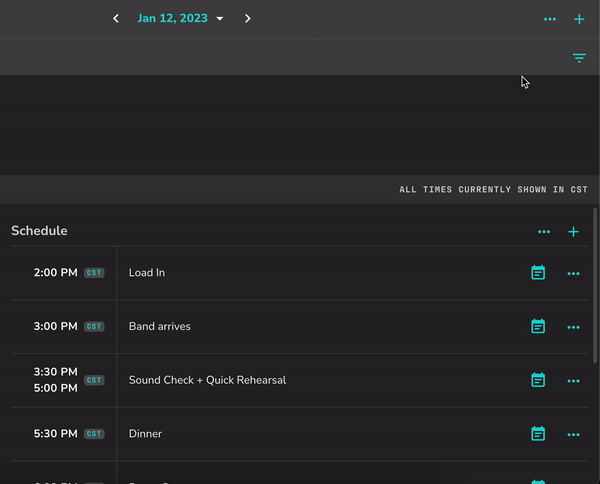Viewport: 600px width, 484px height.
Task: Open more options for Band arrives
Action: [573, 326]
